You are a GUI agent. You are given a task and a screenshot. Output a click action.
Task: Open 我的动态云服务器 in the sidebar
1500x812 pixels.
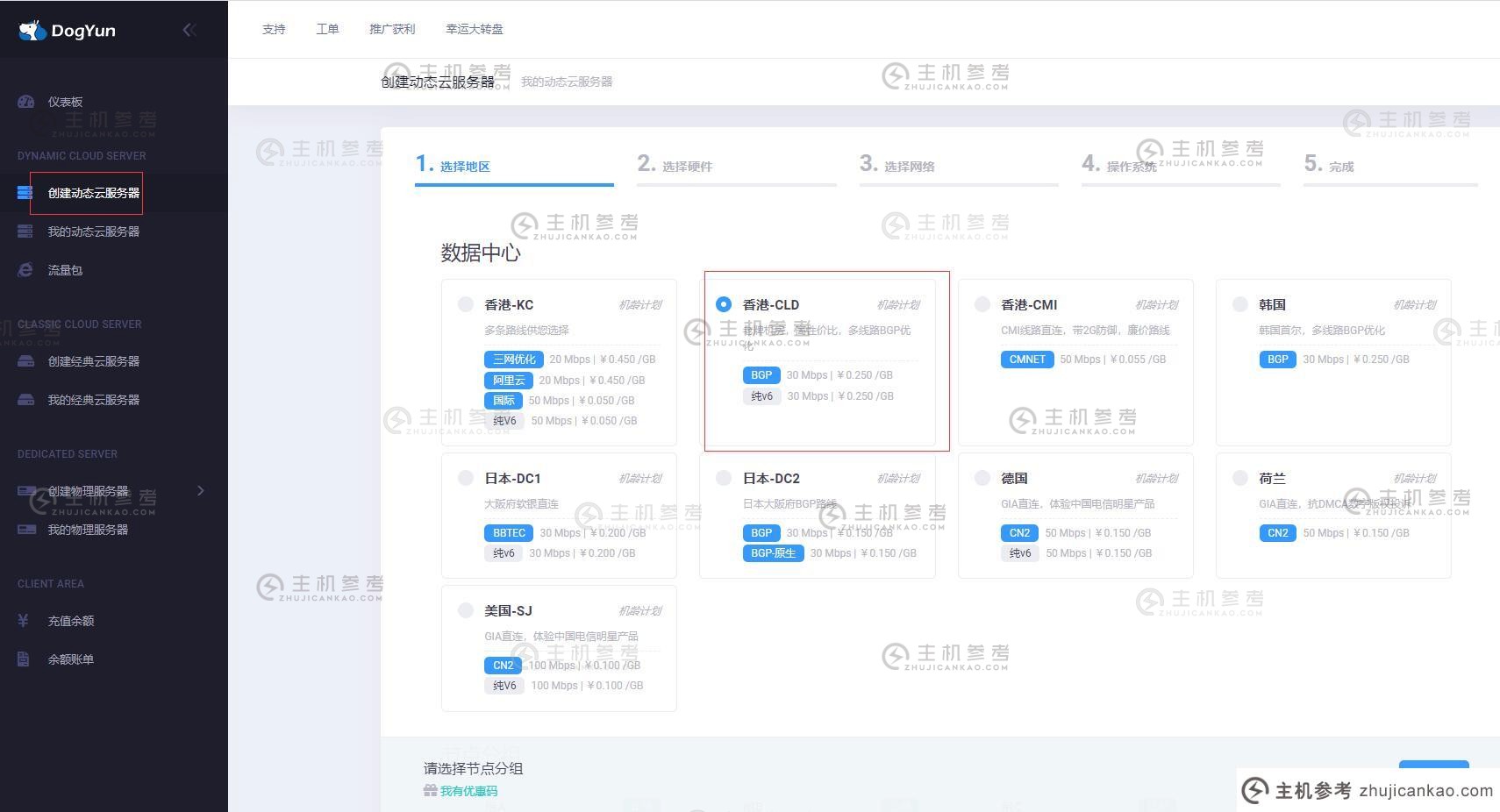pos(94,231)
